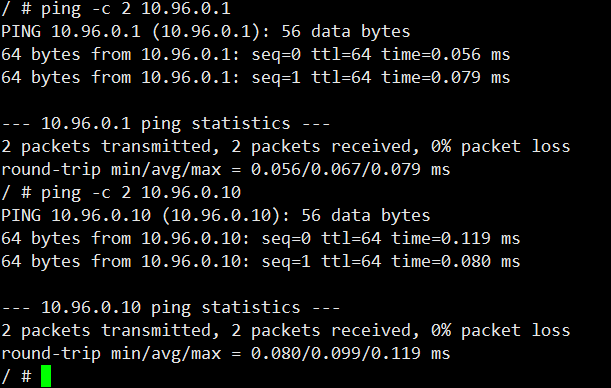Click the first '0% packet loss' text
611x388 pixels.
click(x=500, y=146)
